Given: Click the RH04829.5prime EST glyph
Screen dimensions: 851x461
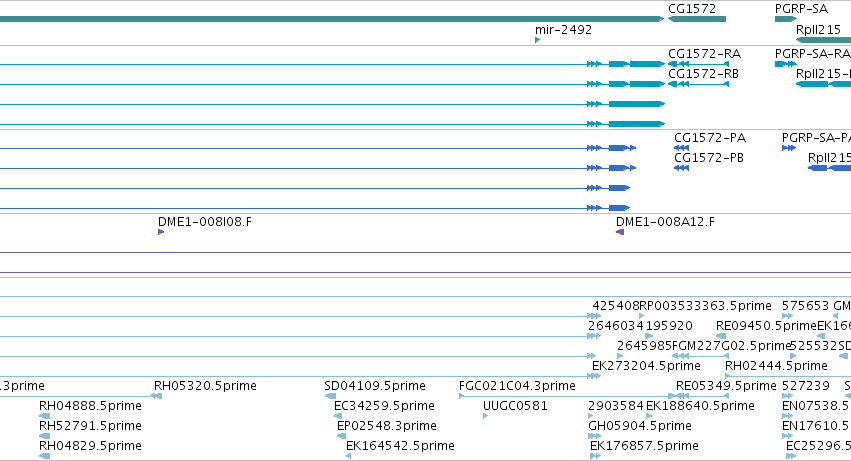Looking at the screenshot, I should click(x=45, y=456).
